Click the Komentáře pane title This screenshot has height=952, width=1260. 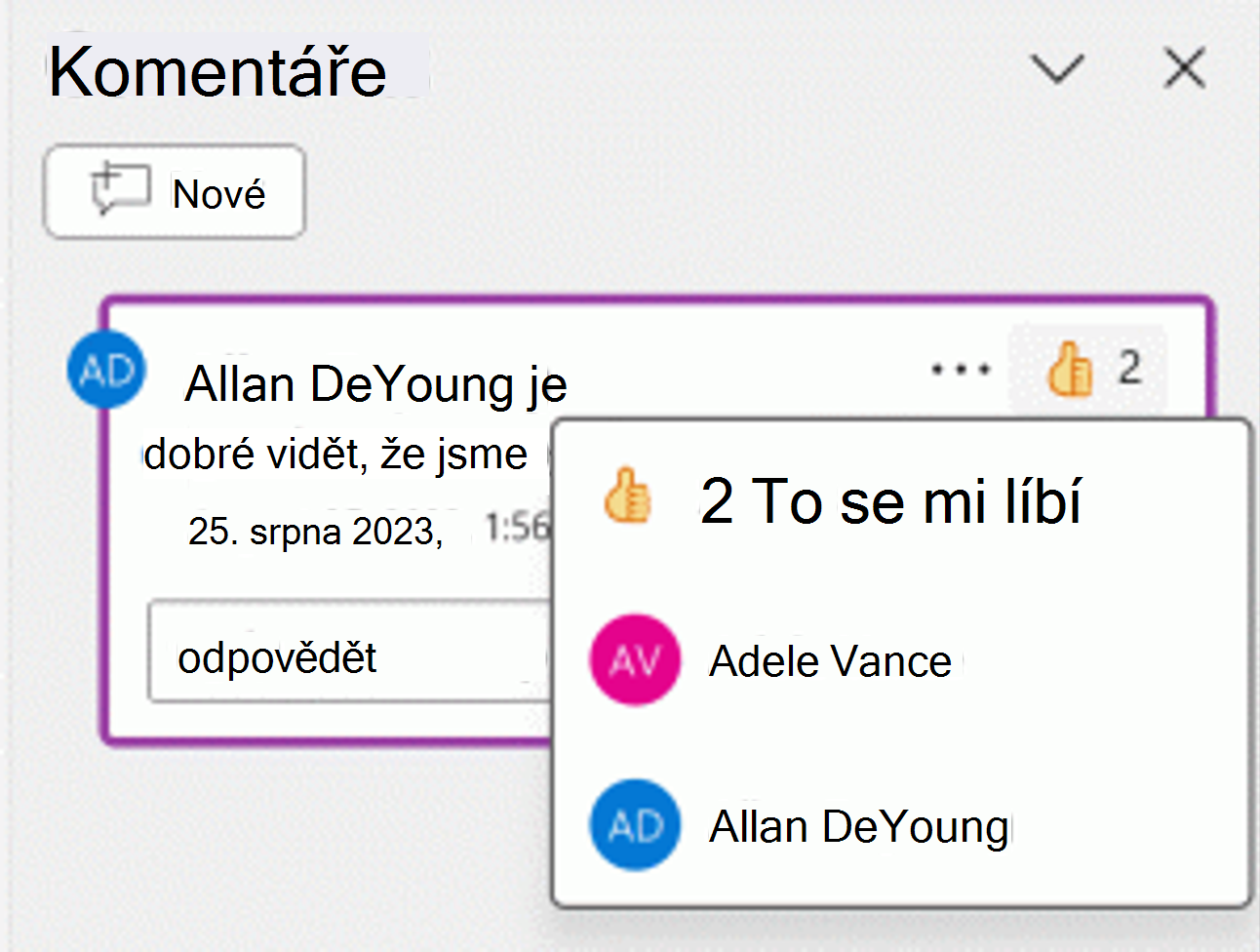click(217, 70)
